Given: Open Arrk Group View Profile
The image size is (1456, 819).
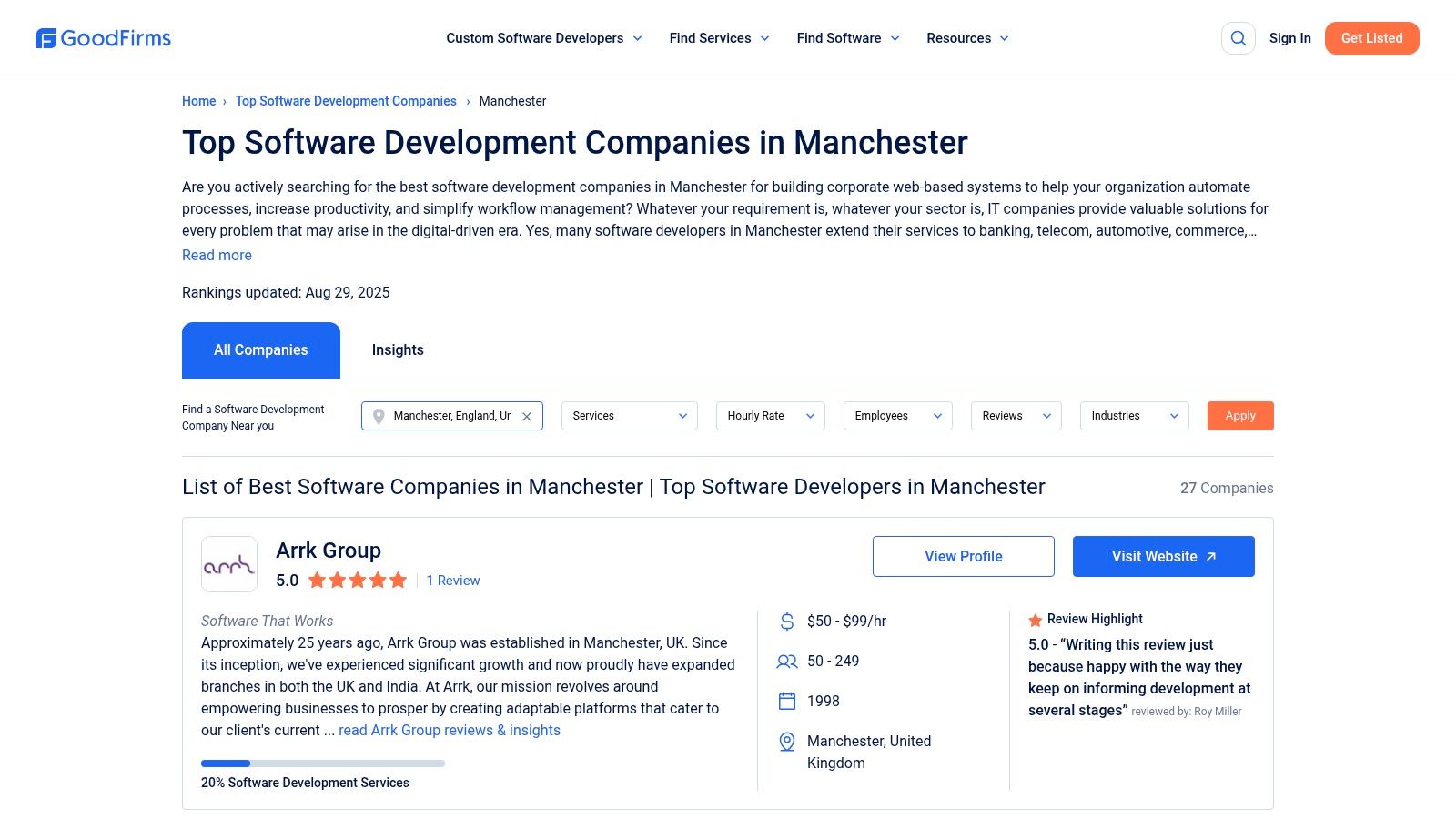Looking at the screenshot, I should coord(964,556).
